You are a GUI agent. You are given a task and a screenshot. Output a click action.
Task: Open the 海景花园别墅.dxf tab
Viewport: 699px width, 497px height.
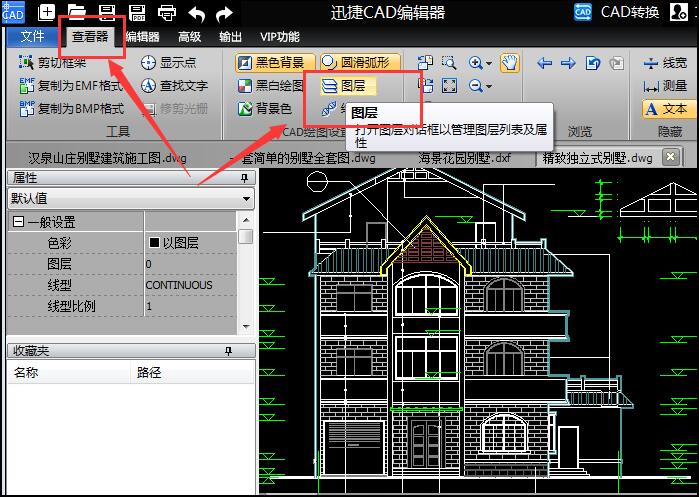(x=465, y=158)
